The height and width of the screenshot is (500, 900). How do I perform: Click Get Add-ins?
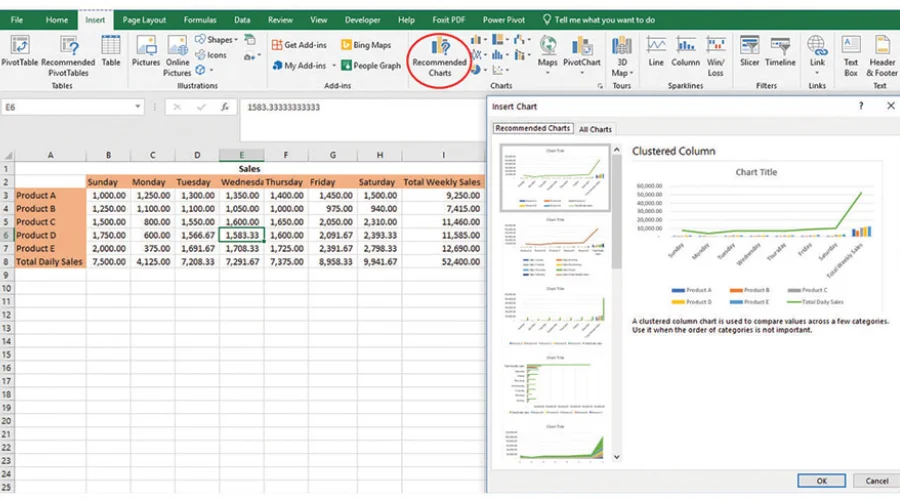tap(299, 45)
